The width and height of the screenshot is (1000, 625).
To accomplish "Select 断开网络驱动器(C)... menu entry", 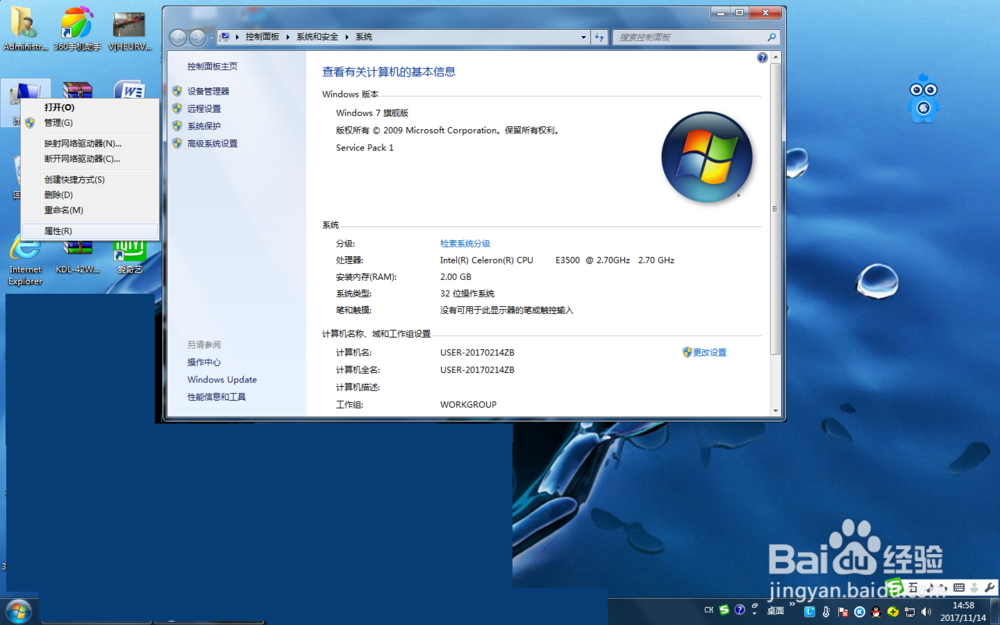I will [89, 159].
